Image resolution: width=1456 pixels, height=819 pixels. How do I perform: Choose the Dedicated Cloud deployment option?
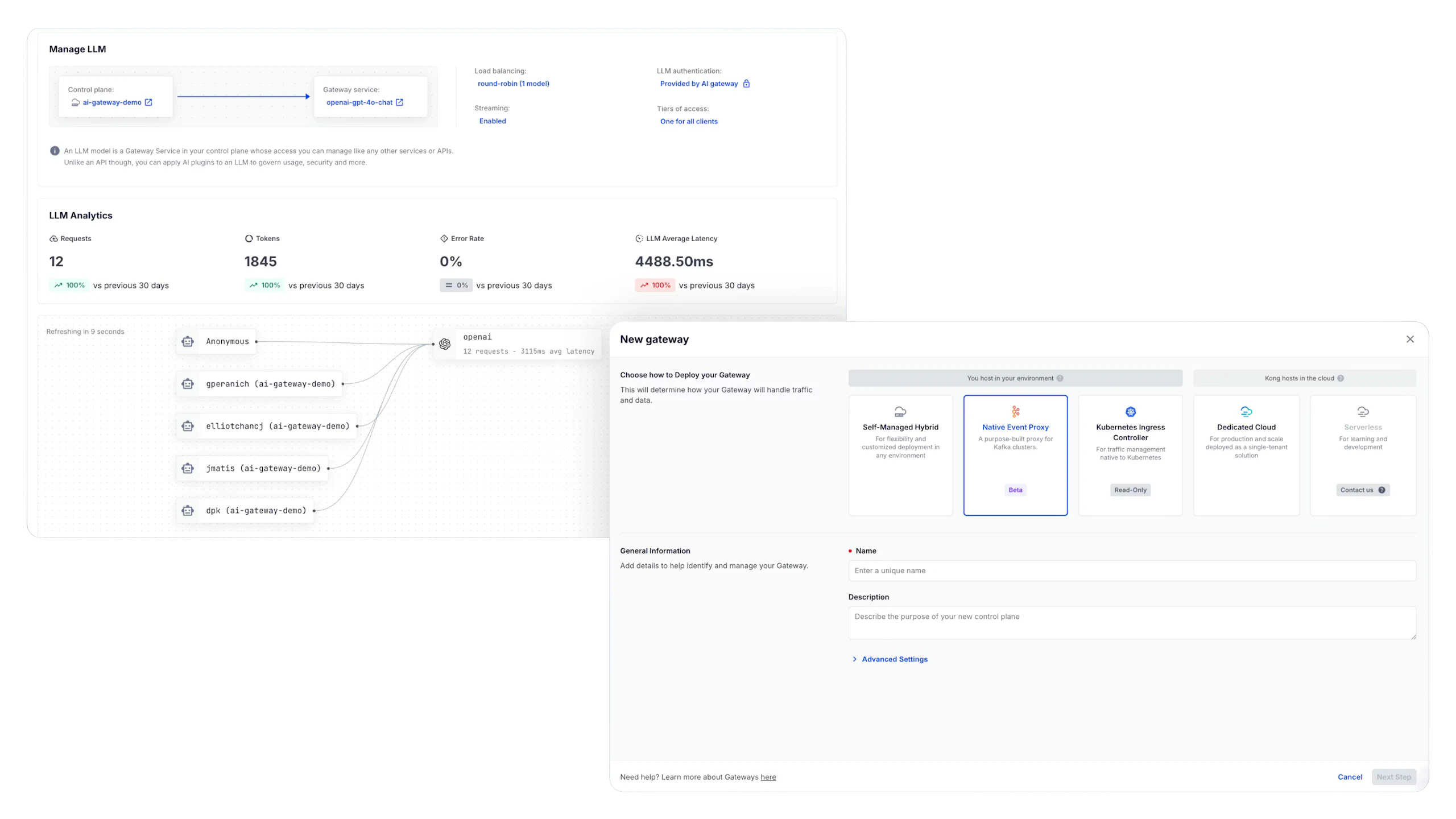pos(1246,455)
